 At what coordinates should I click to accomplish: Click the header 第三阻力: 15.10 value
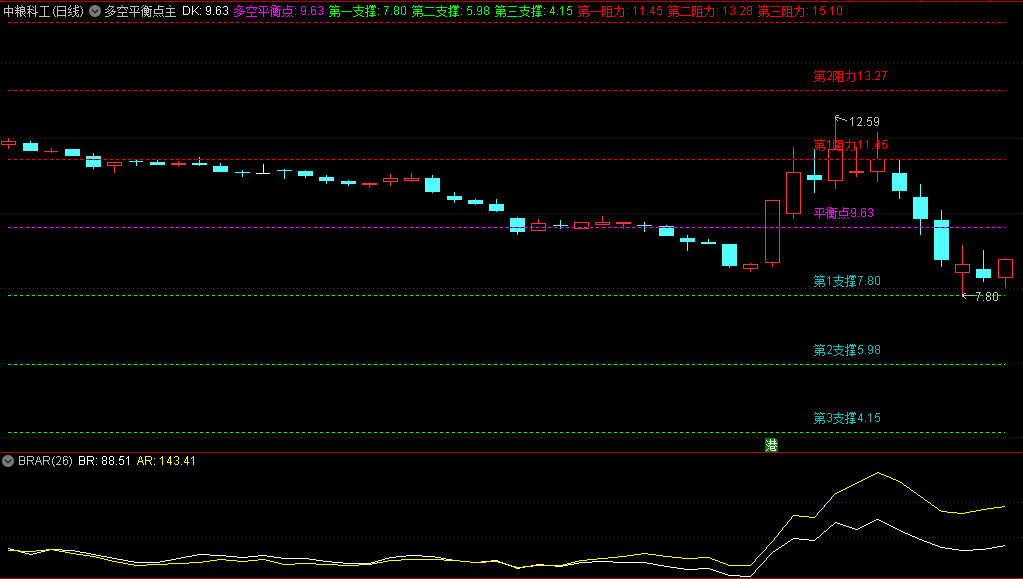click(800, 11)
